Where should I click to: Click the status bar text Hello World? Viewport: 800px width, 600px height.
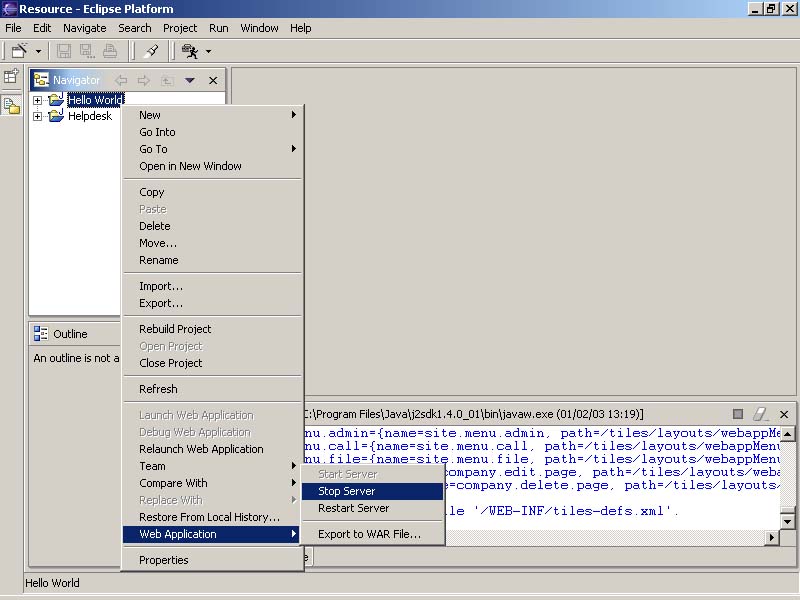(x=52, y=583)
